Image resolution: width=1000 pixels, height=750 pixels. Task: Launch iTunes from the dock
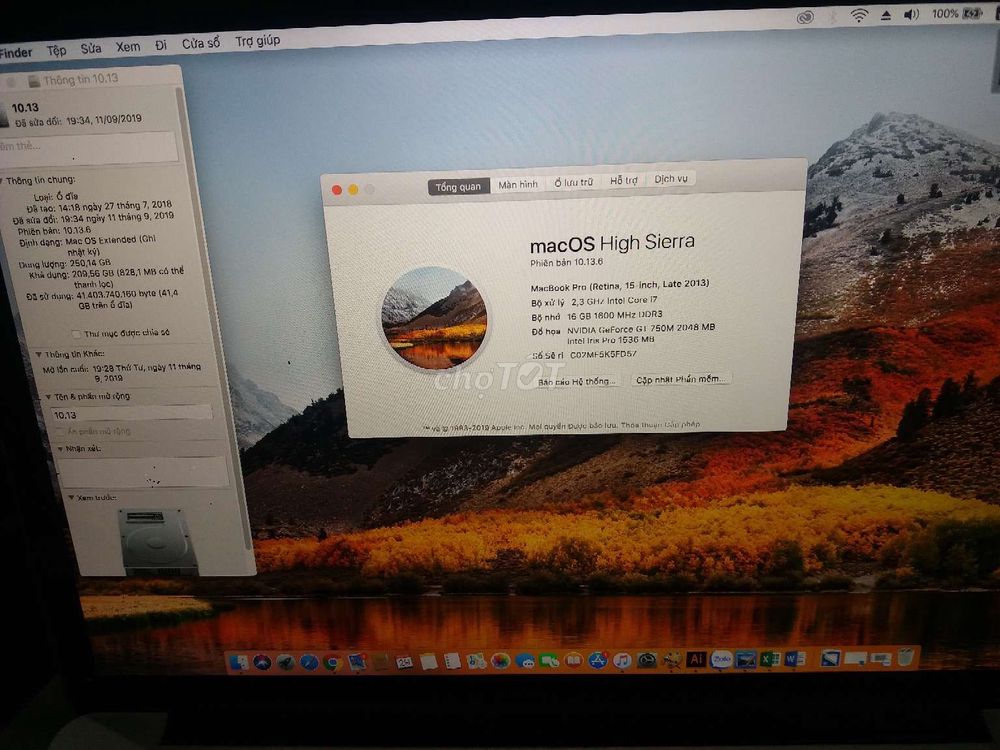coord(622,660)
